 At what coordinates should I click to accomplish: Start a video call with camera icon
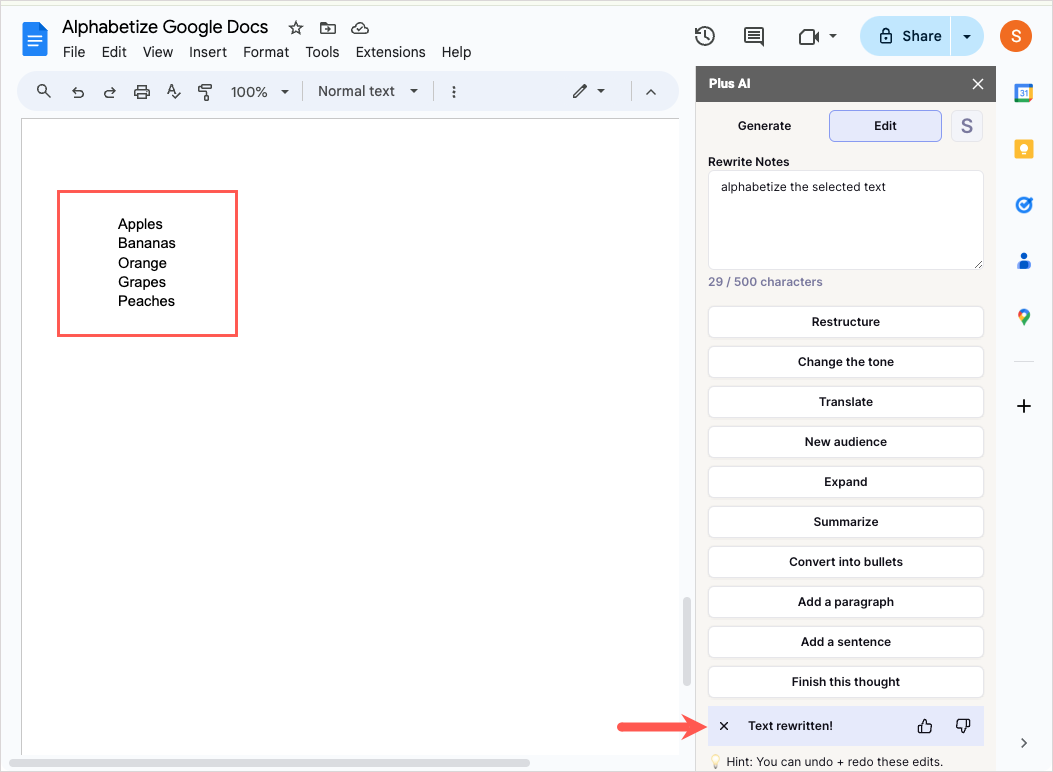click(x=809, y=36)
